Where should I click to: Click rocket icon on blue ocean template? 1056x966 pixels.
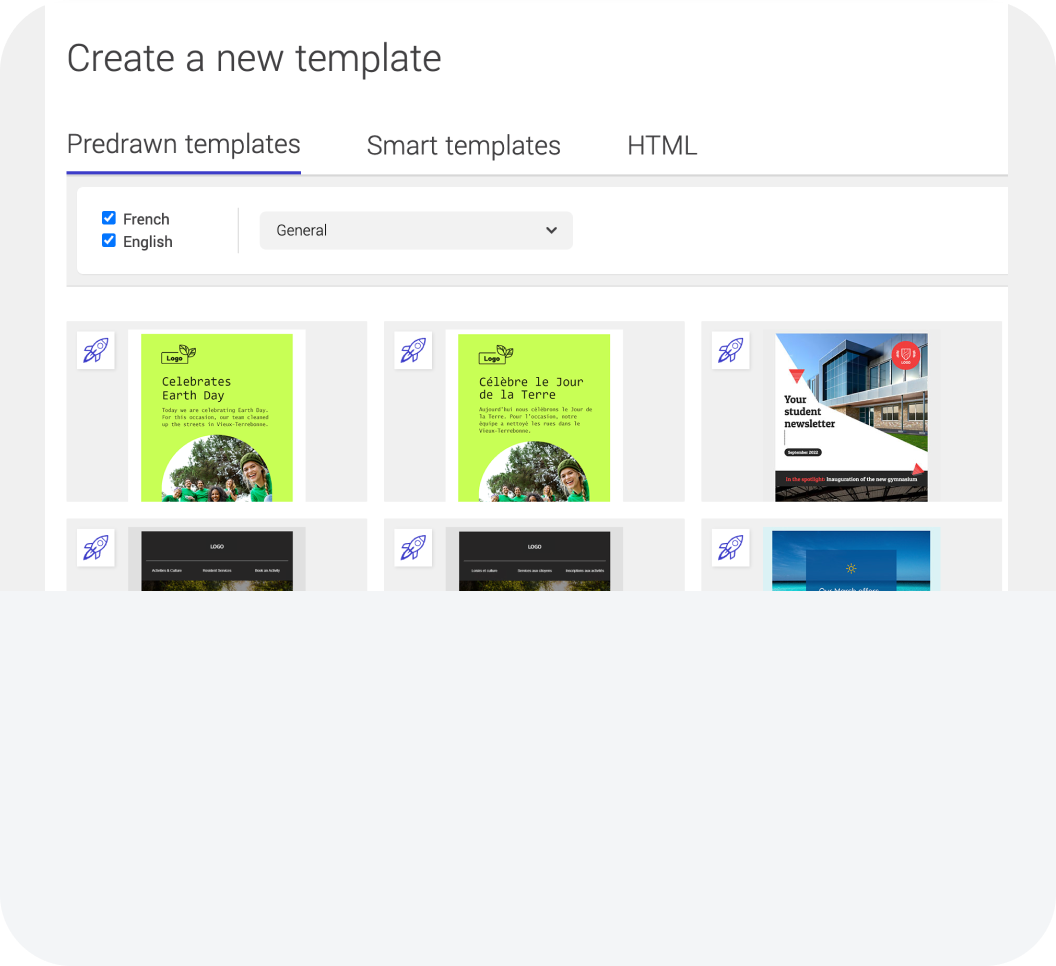(731, 548)
